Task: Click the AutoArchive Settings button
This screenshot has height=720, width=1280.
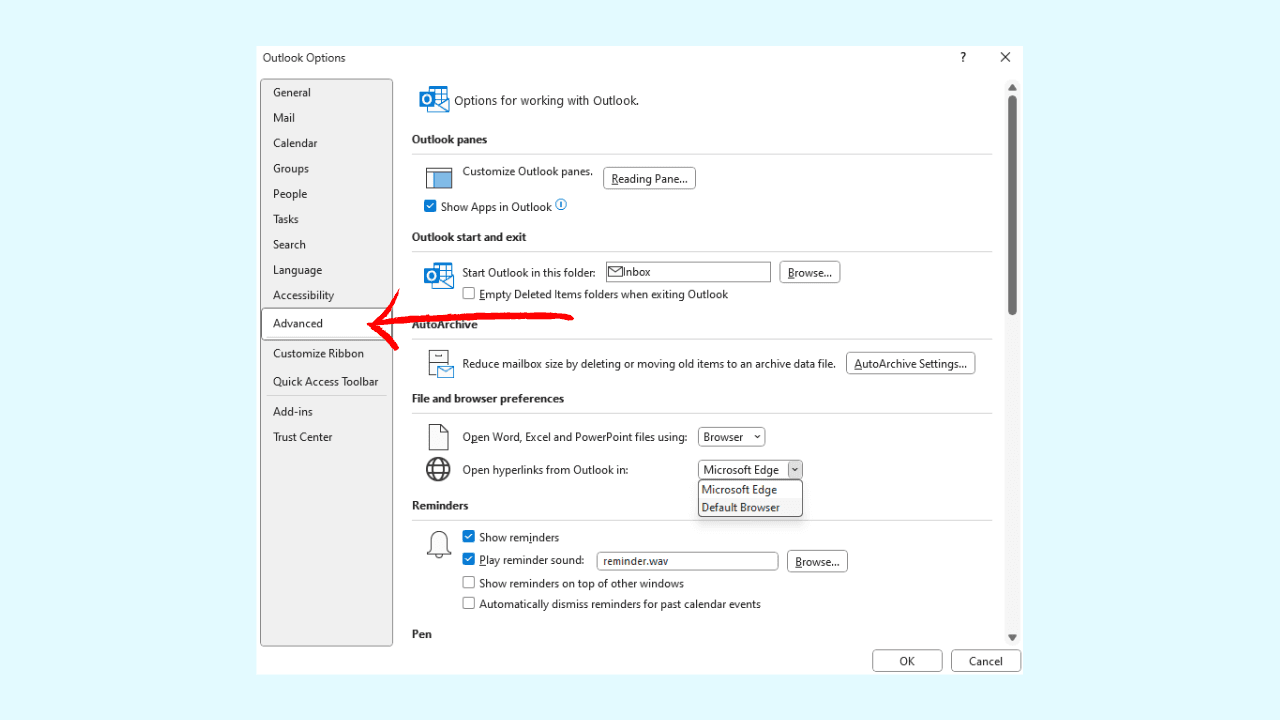Action: pos(910,364)
